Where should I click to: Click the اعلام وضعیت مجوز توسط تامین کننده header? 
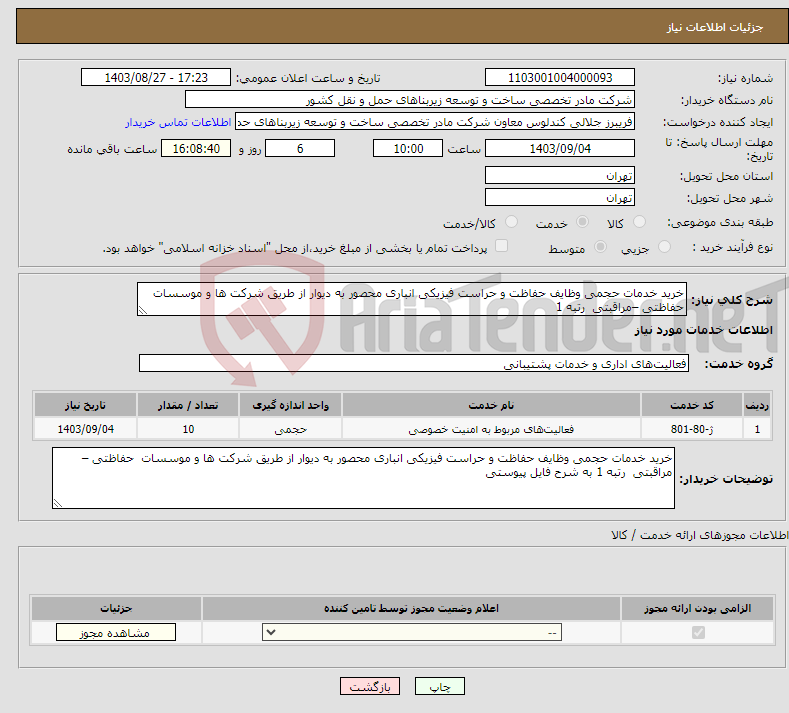[x=411, y=608]
